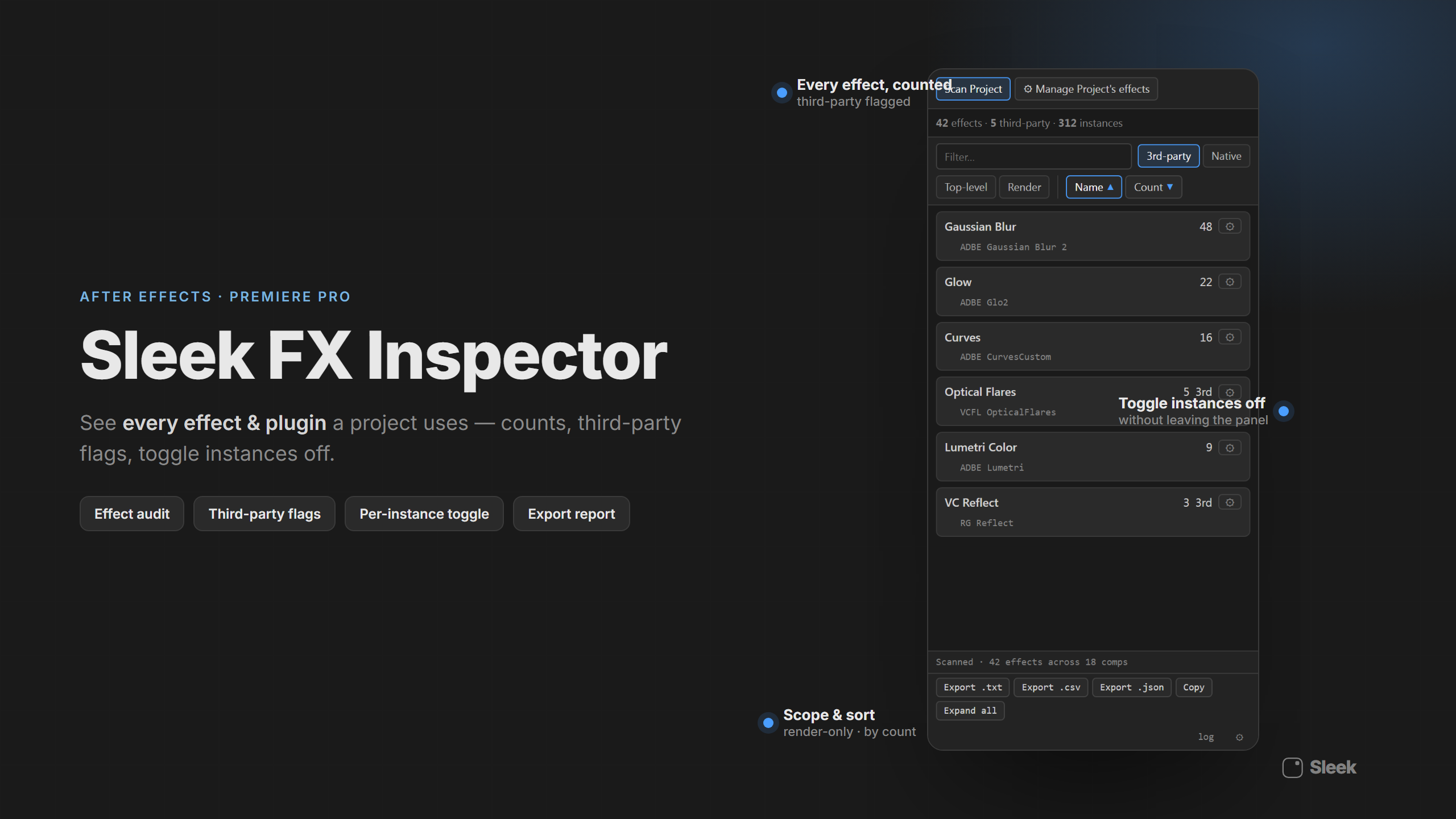
Task: Click 'RG Reflect' match name
Action: (987, 523)
